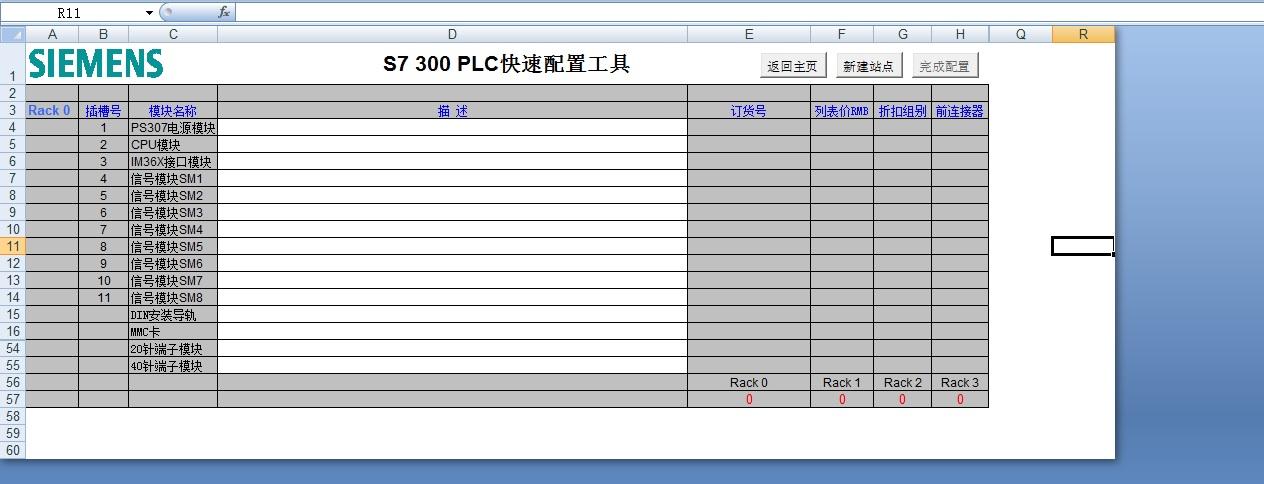Select the 信号模块SM2 cell

[x=173, y=196]
